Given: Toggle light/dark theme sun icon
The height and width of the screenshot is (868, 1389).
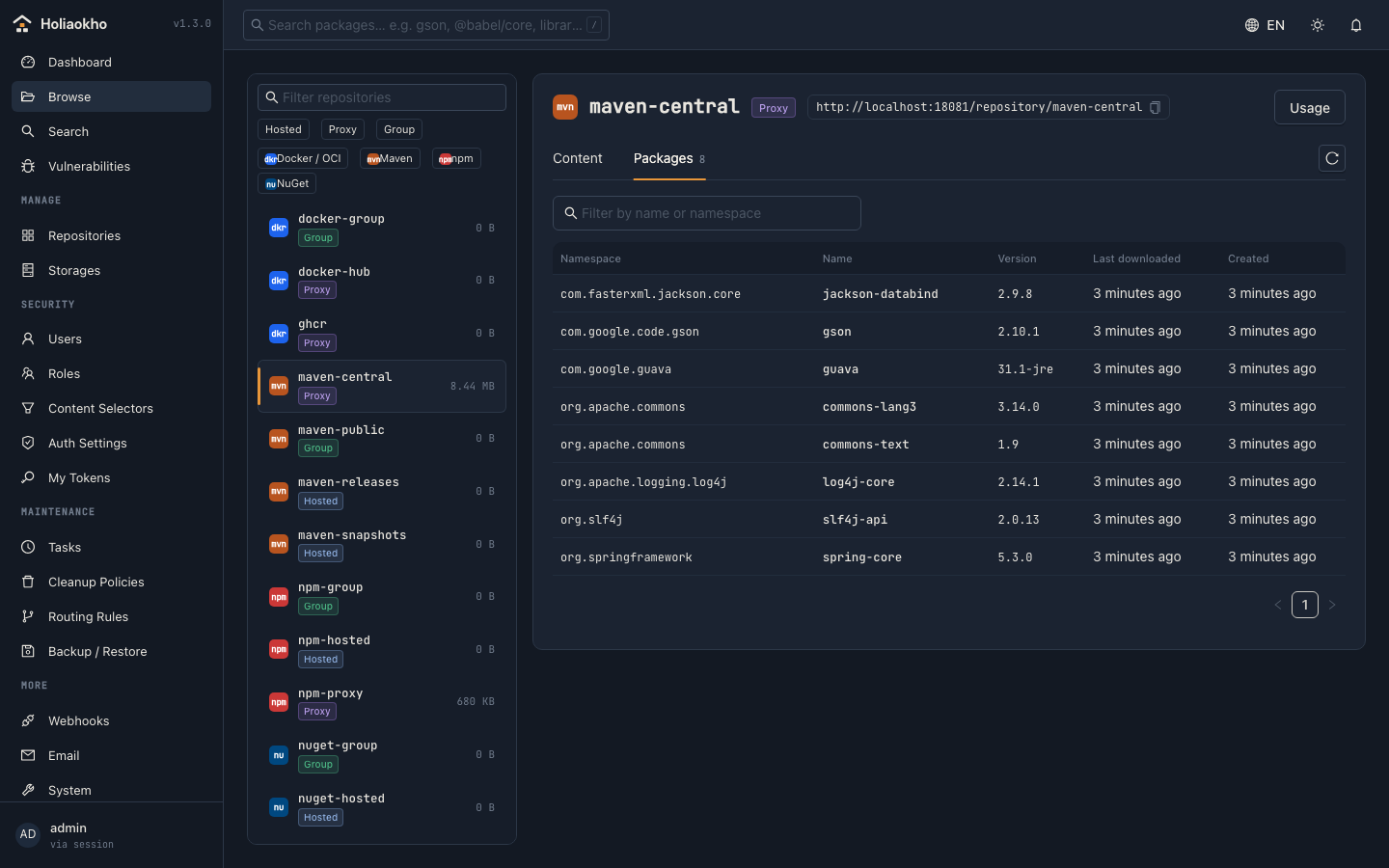Looking at the screenshot, I should (1318, 25).
